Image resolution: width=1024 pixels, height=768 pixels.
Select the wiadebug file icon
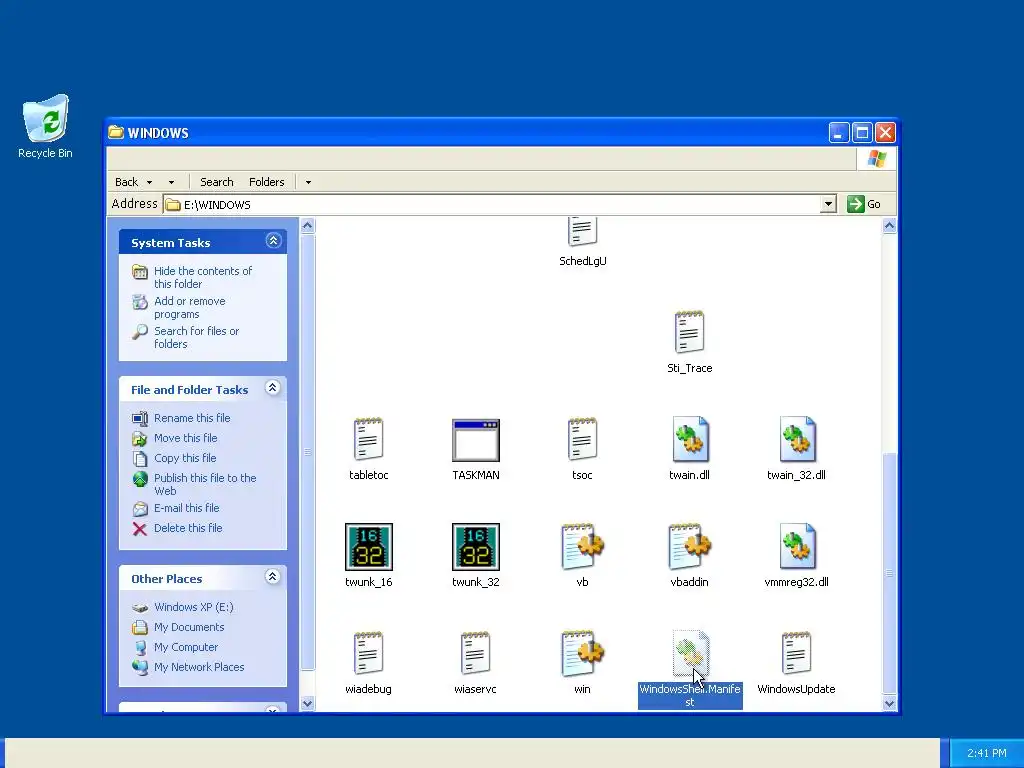click(368, 653)
